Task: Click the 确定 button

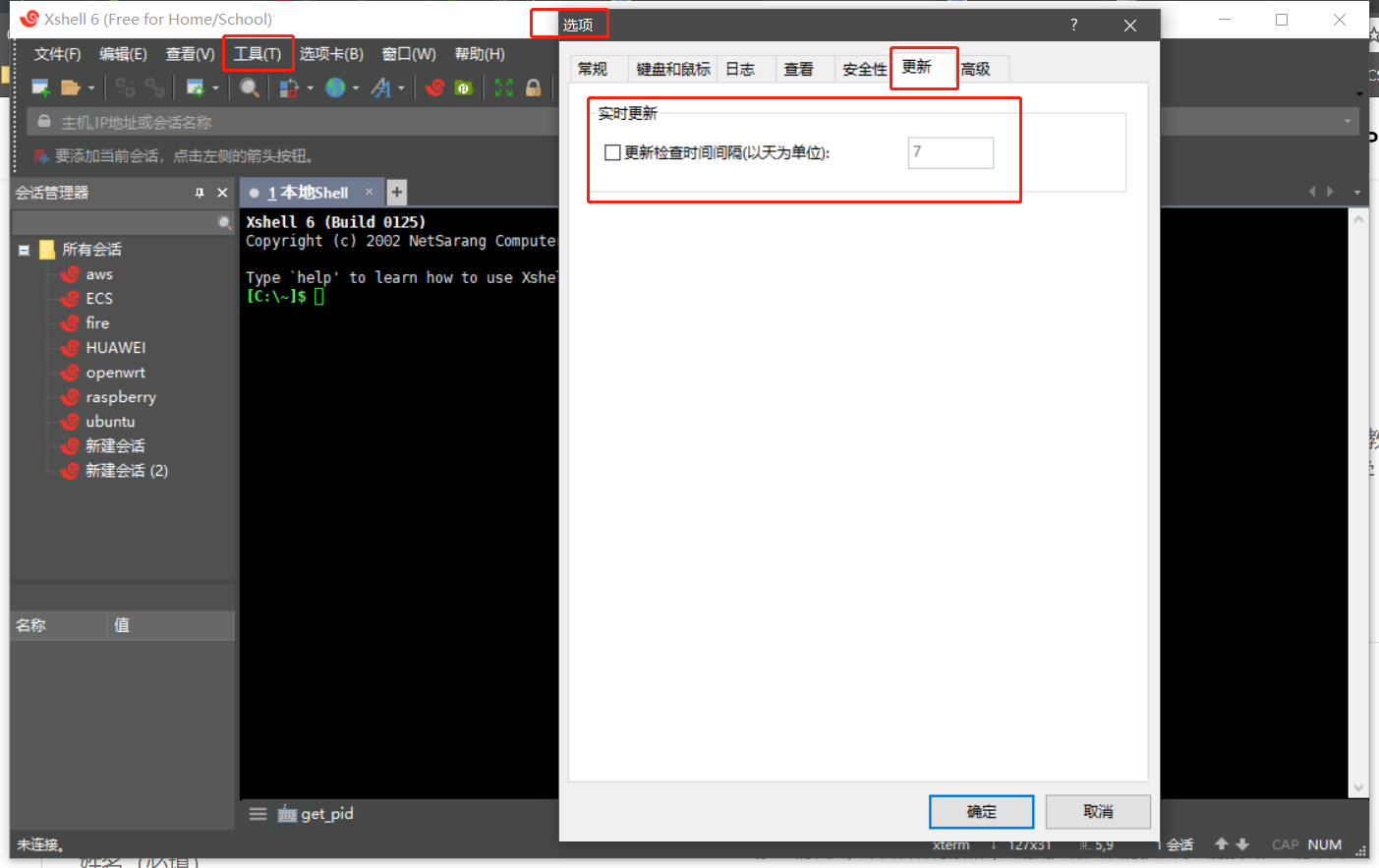Action: [x=981, y=812]
